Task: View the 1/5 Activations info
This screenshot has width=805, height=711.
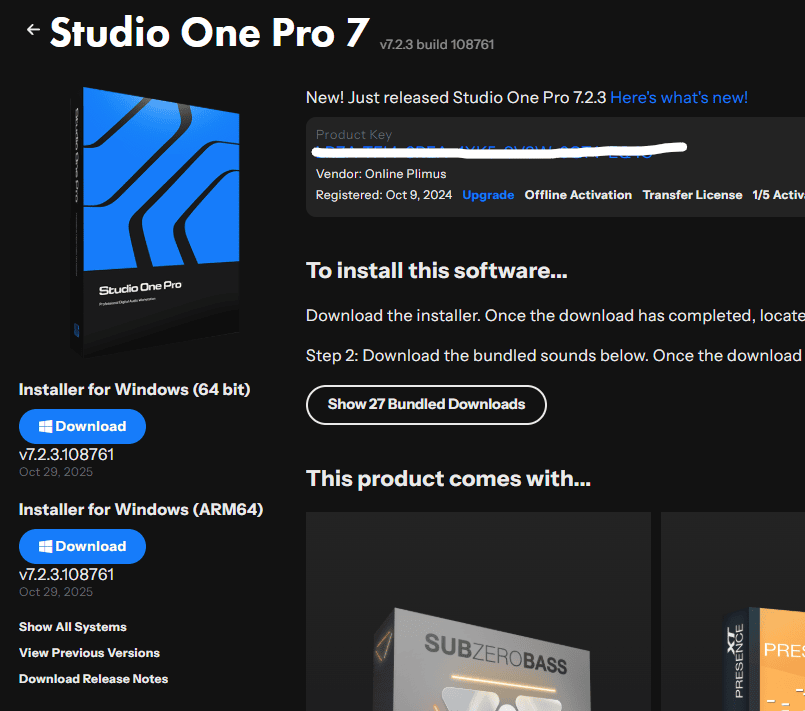Action: pos(778,195)
